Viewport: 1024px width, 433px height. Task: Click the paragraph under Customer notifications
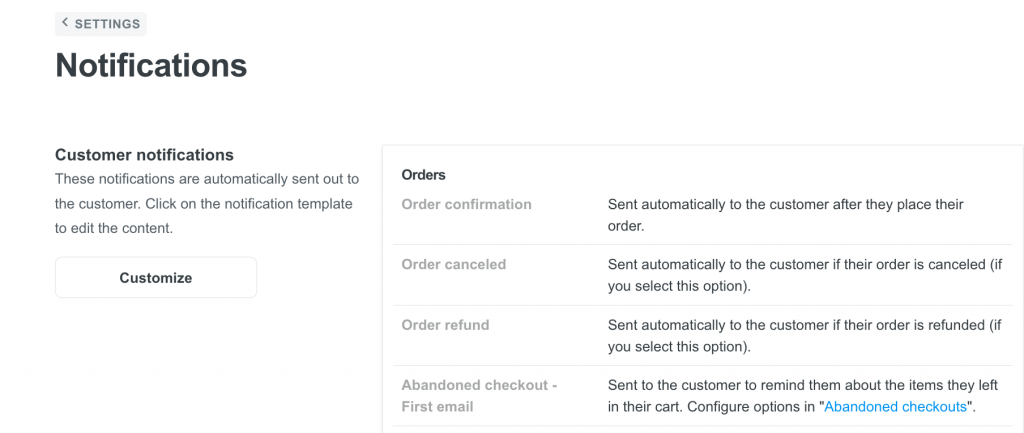206,203
